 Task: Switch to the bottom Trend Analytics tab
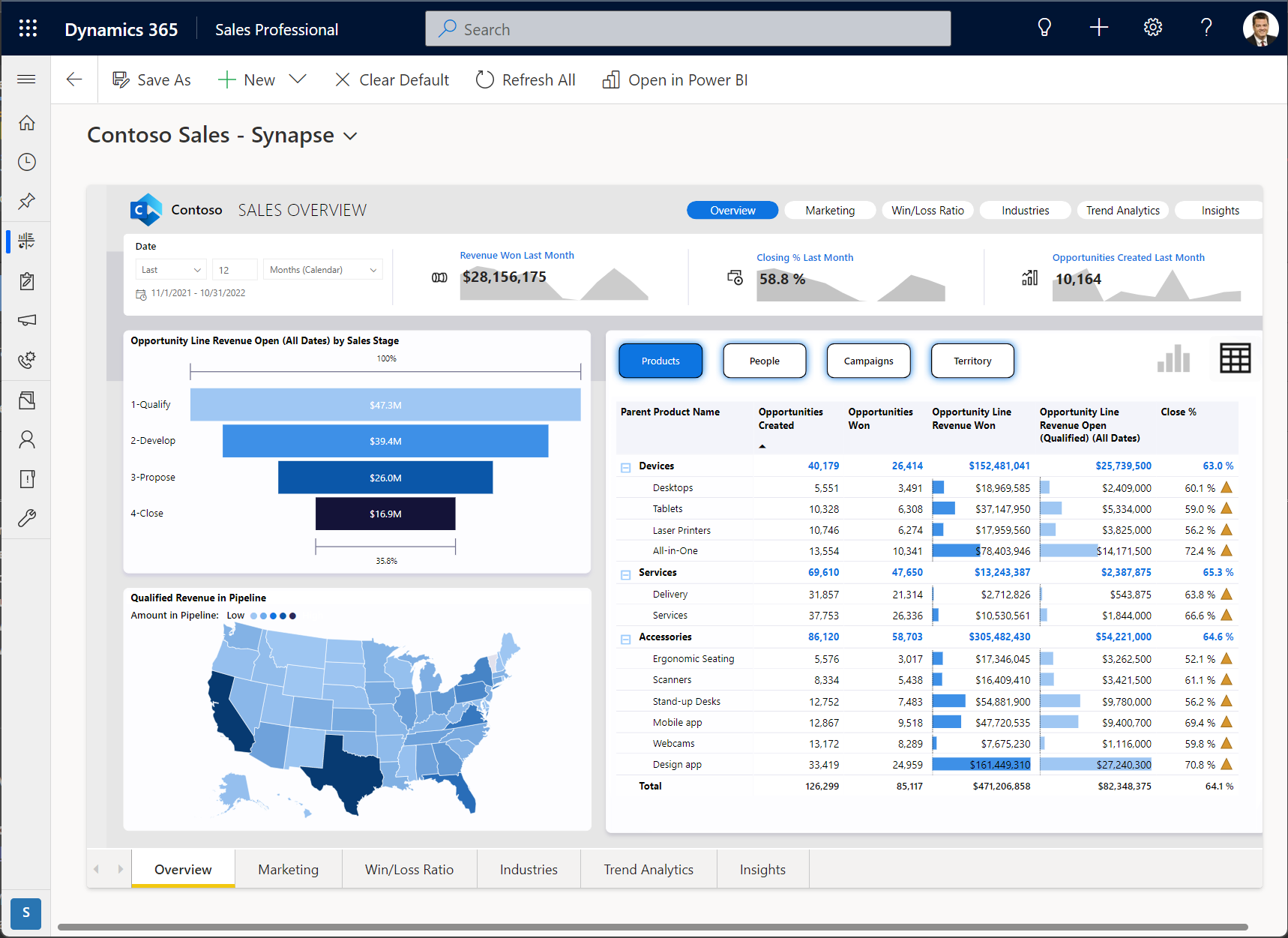pyautogui.click(x=648, y=869)
